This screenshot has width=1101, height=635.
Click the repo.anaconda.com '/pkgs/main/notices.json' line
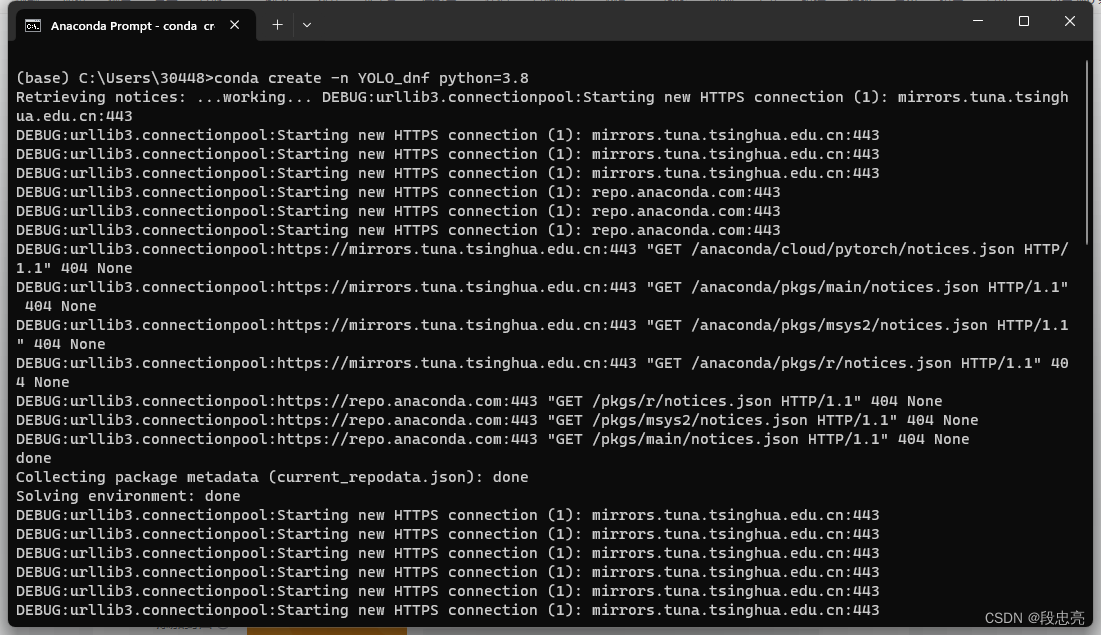[493, 439]
